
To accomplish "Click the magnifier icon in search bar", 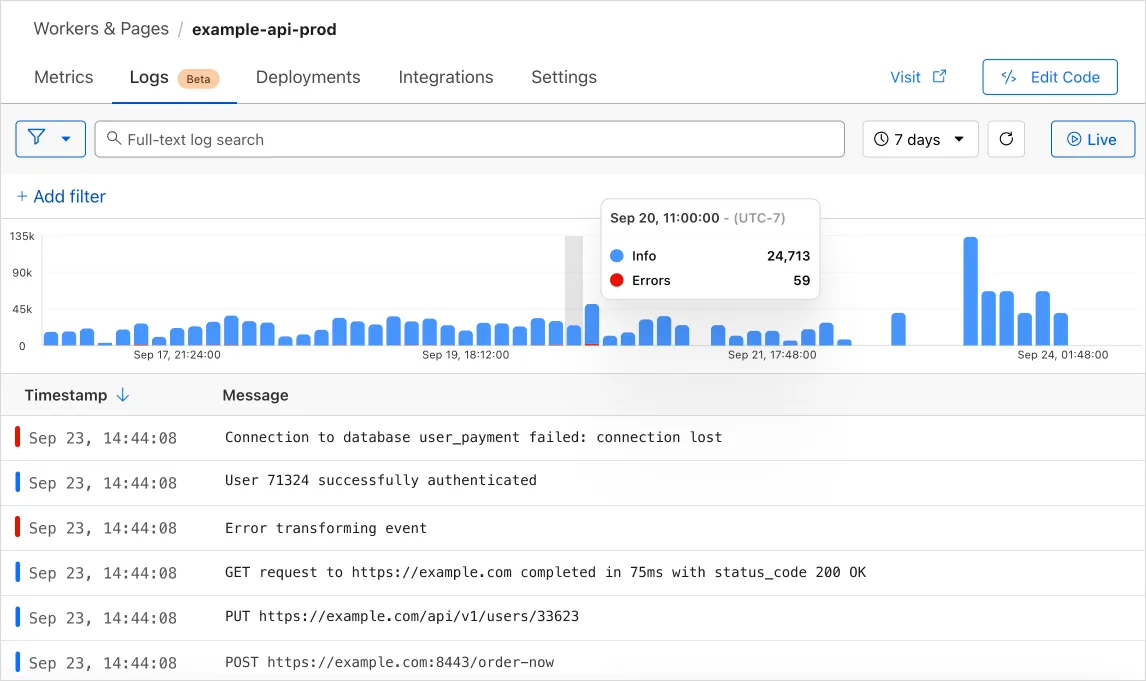I will (x=114, y=139).
